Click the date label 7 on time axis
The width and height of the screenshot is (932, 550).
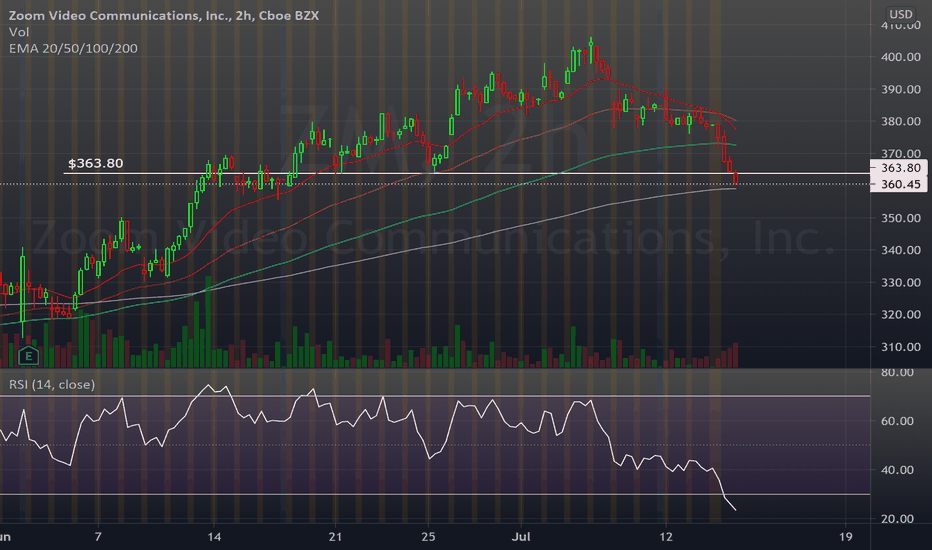tap(98, 537)
